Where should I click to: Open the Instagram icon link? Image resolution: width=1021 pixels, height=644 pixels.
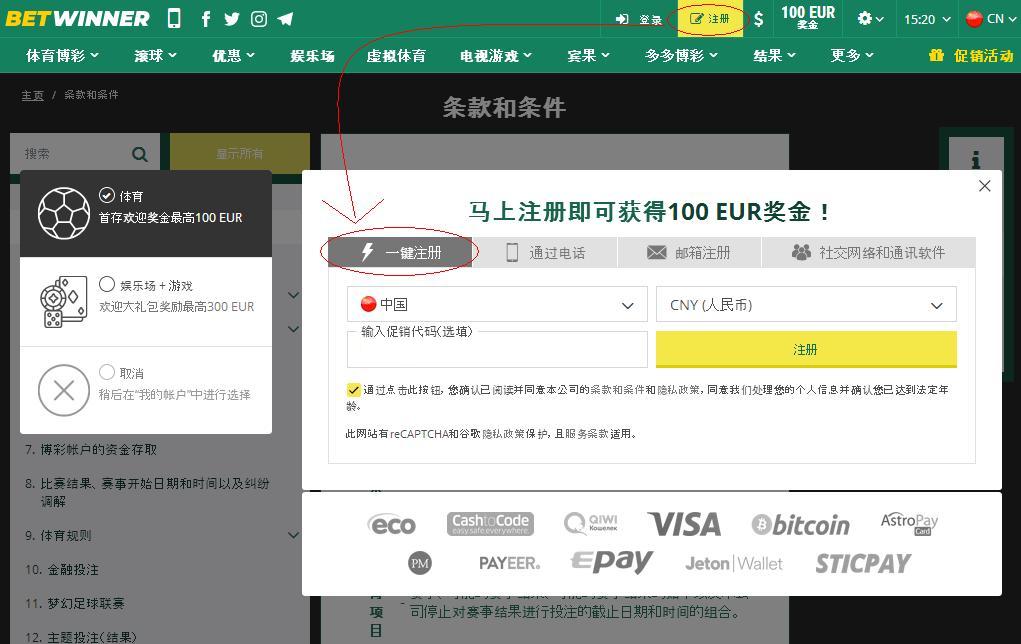(259, 19)
